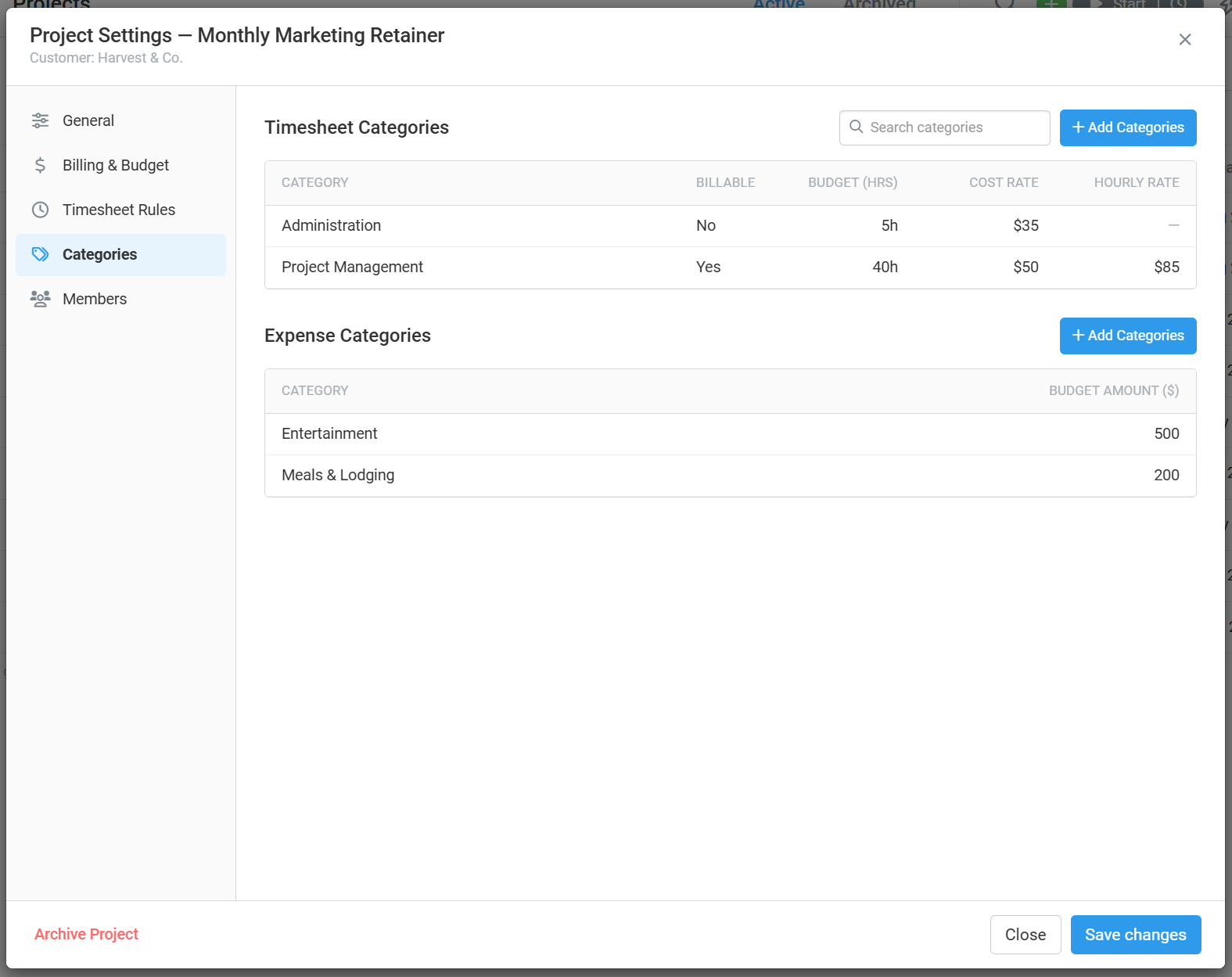Image resolution: width=1232 pixels, height=977 pixels.
Task: Click Project Management's $85 hourly rate
Action: coord(1166,267)
